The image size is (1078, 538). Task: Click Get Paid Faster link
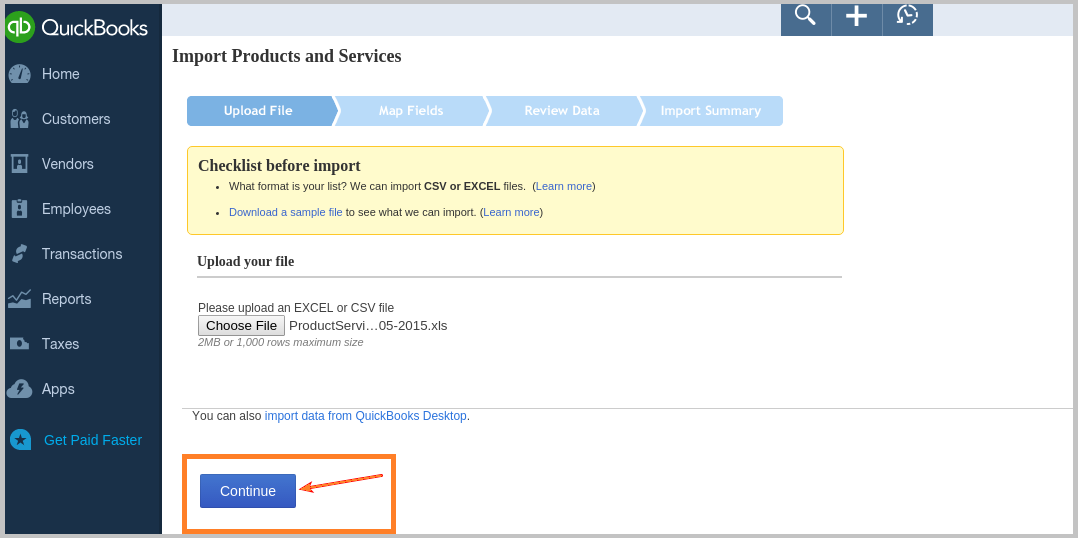(x=93, y=440)
